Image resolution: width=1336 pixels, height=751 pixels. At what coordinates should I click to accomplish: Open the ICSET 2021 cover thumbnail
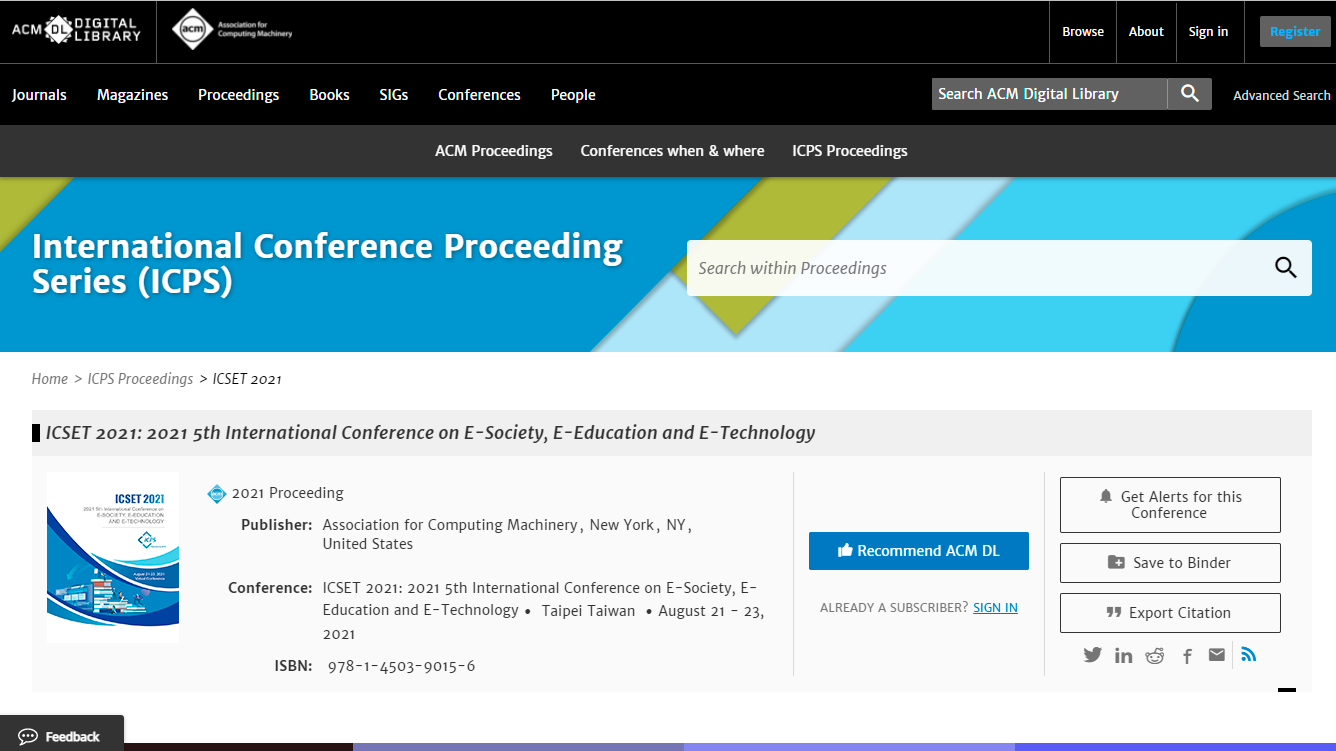pos(113,557)
